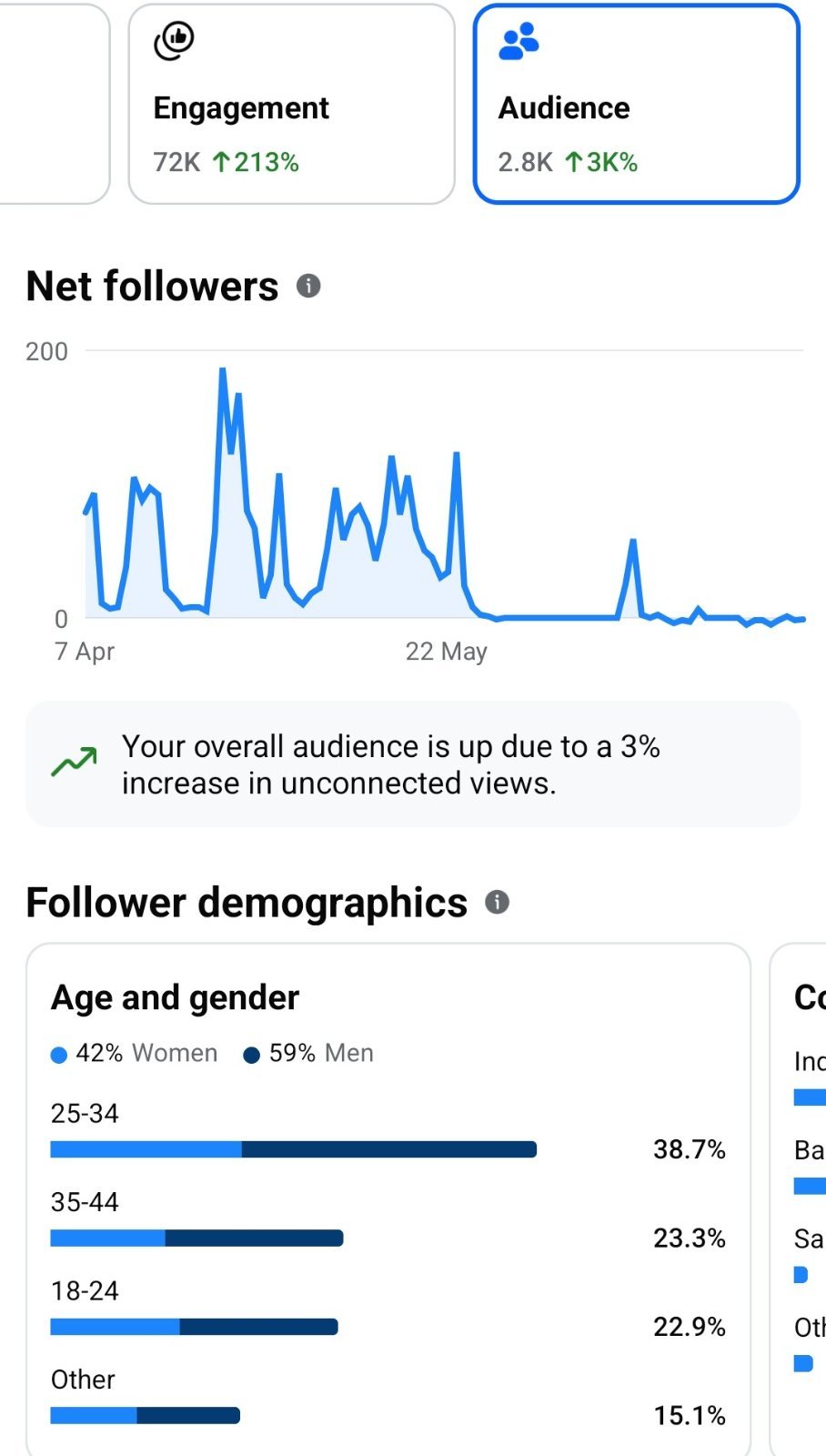
Task: Tap the Other age group bar
Action: pos(146,1415)
